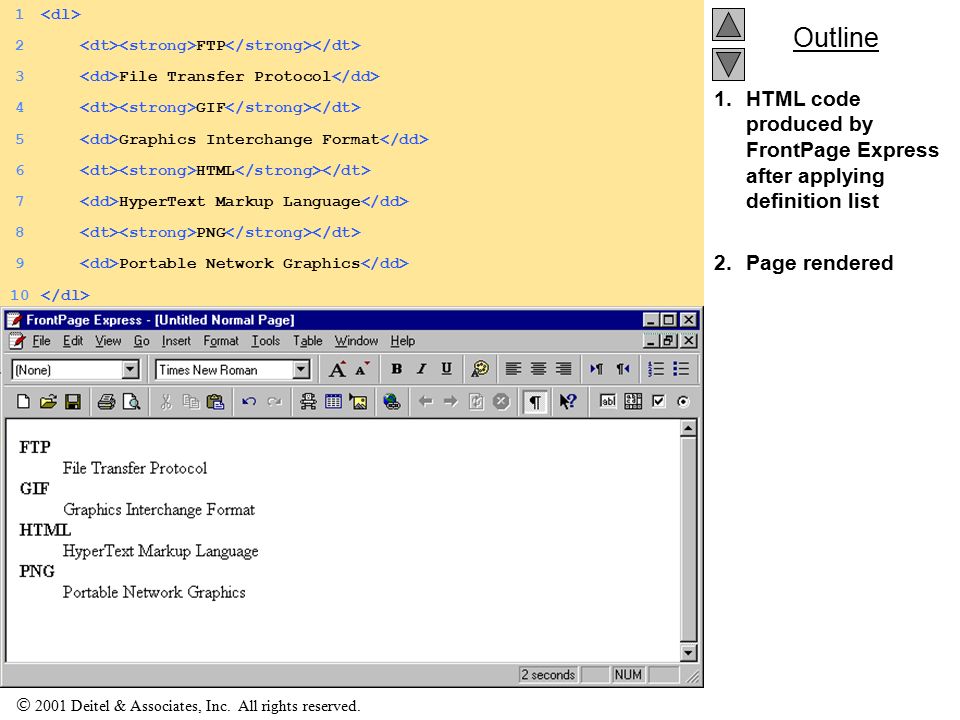Click the slide's down arrow navigation button
This screenshot has width=960, height=720.
click(729, 64)
